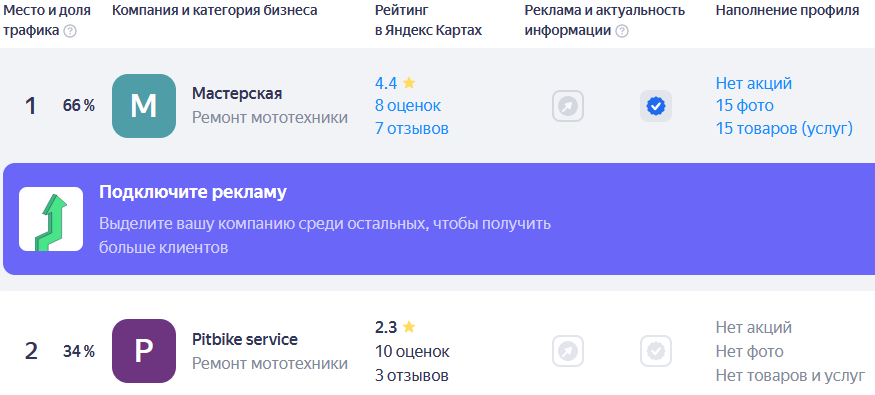The width and height of the screenshot is (875, 395).
Task: Select the Pitbike service company name
Action: pos(245,339)
